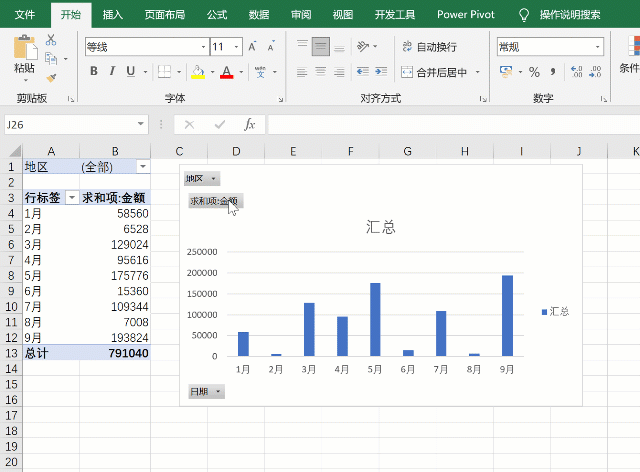Apply yellow fill color bucket
The image size is (640, 472).
coord(198,72)
